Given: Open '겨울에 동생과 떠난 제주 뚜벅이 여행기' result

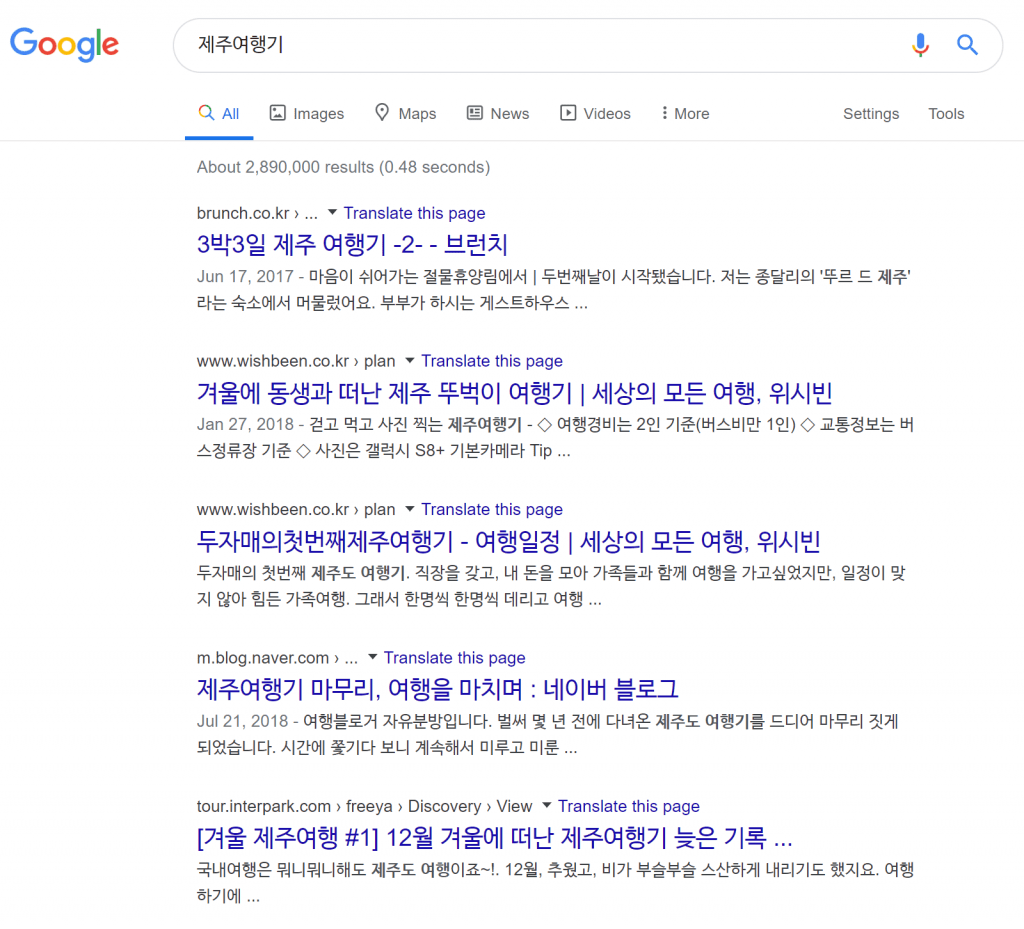Looking at the screenshot, I should tap(514, 392).
